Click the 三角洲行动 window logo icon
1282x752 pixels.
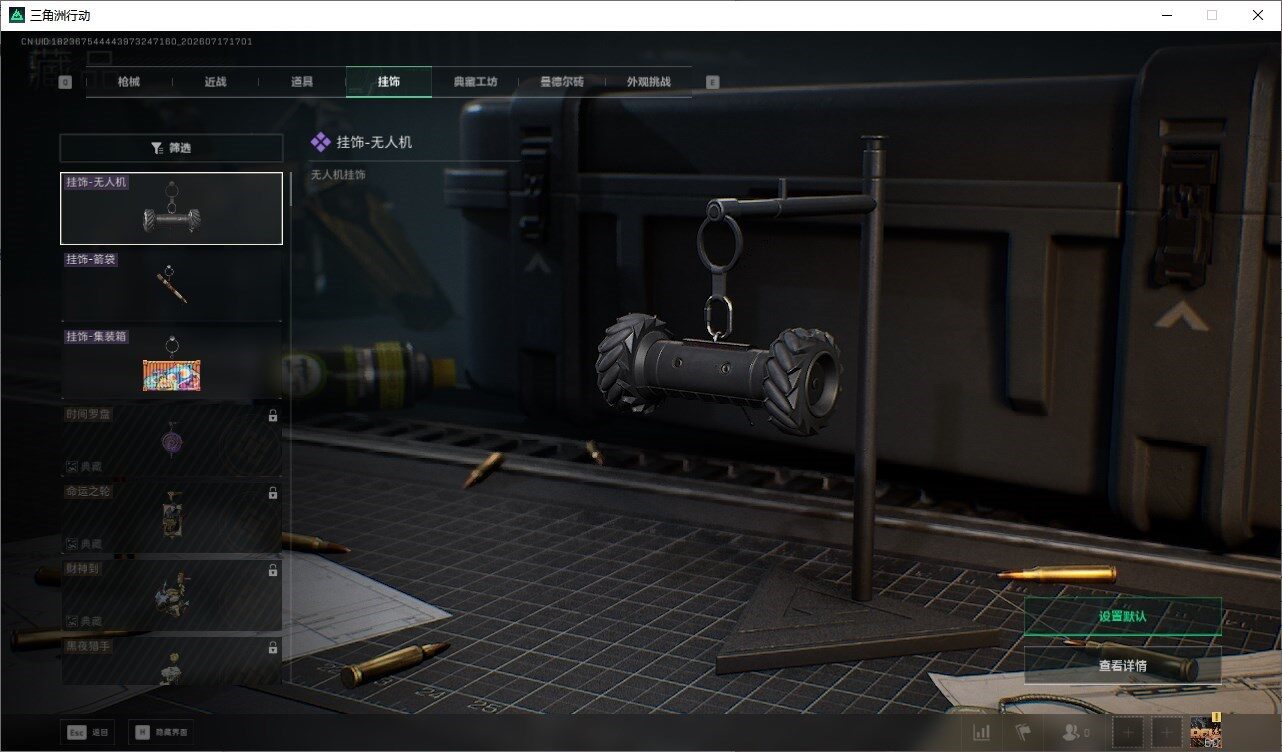17,15
